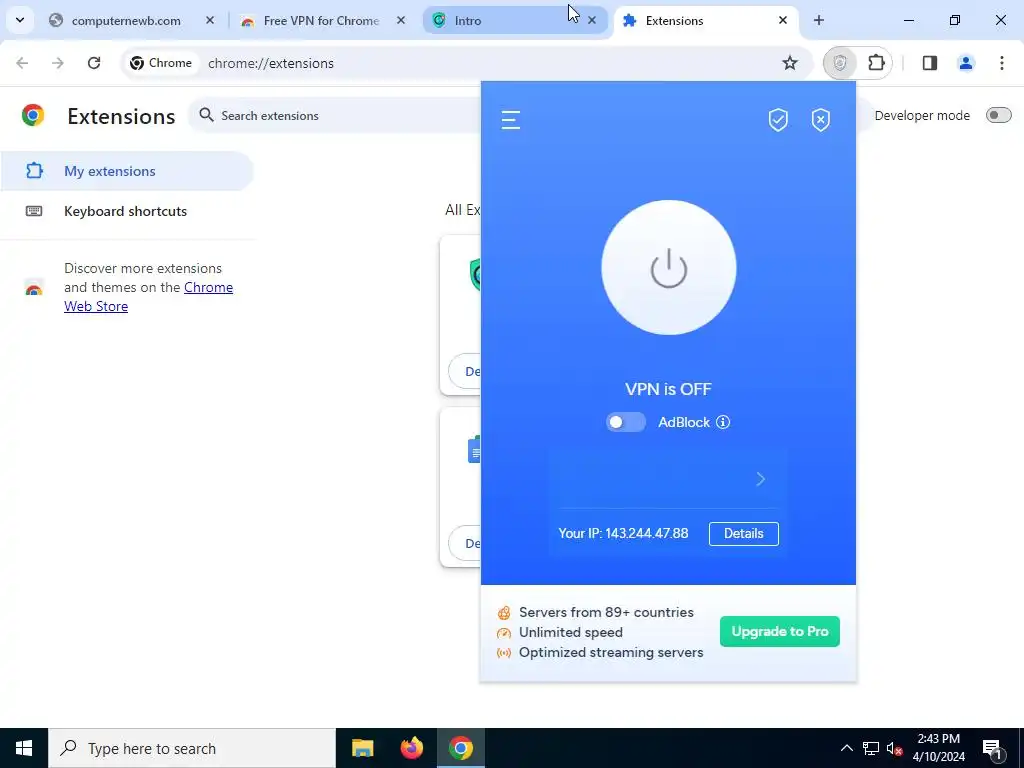Click the shield X icon in VPN popup
Image resolution: width=1024 pixels, height=768 pixels.
(821, 120)
